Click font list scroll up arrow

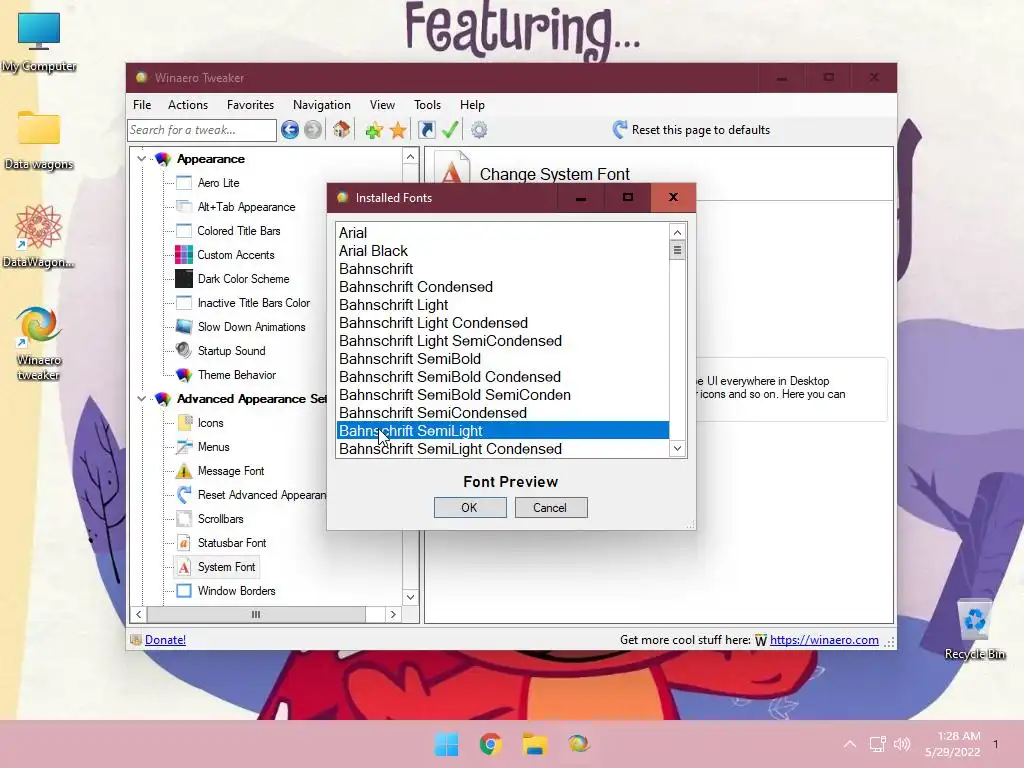(x=677, y=232)
